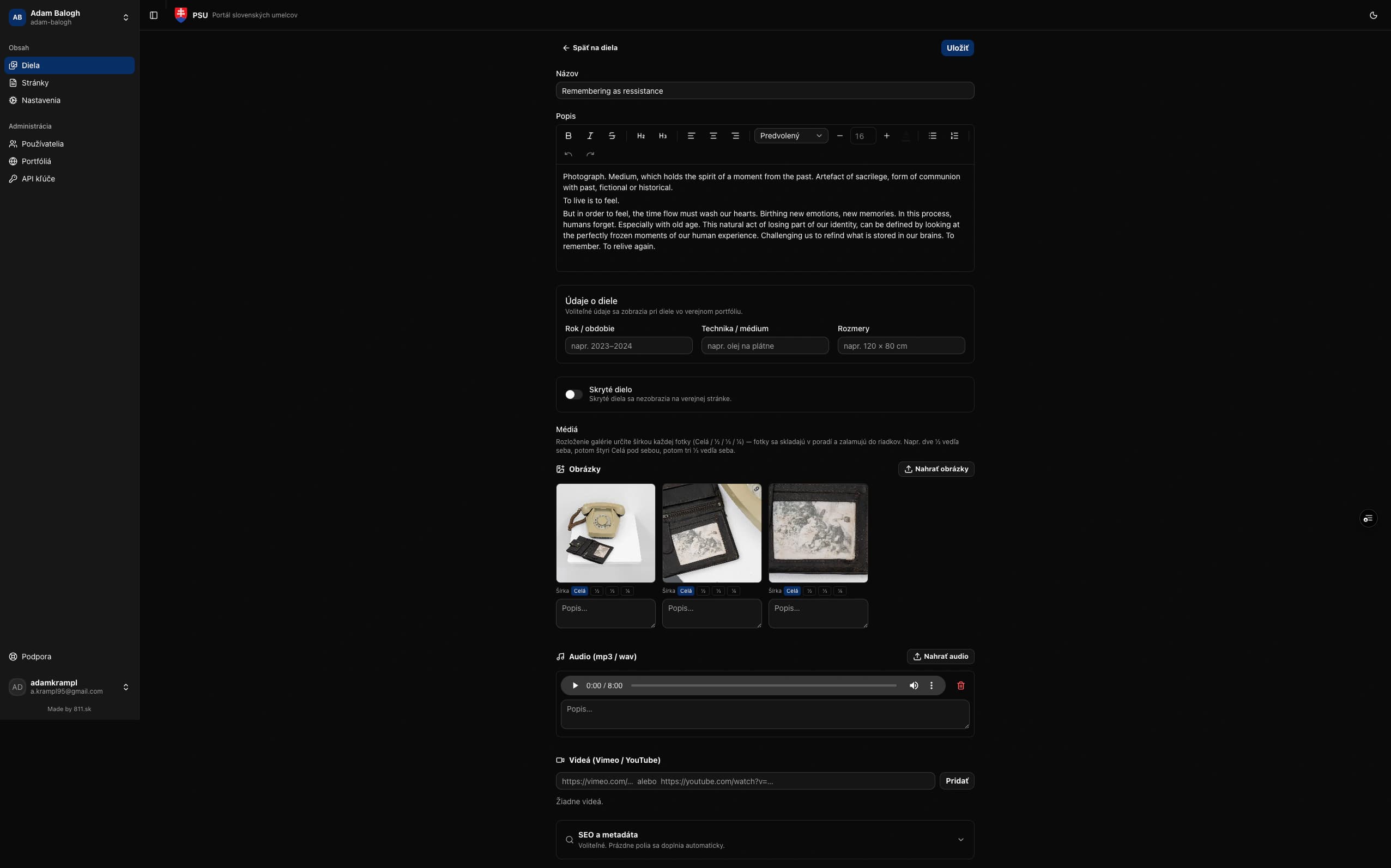Open the Adam Balogh portfolio switcher
This screenshot has height=868, width=1391.
coord(69,17)
